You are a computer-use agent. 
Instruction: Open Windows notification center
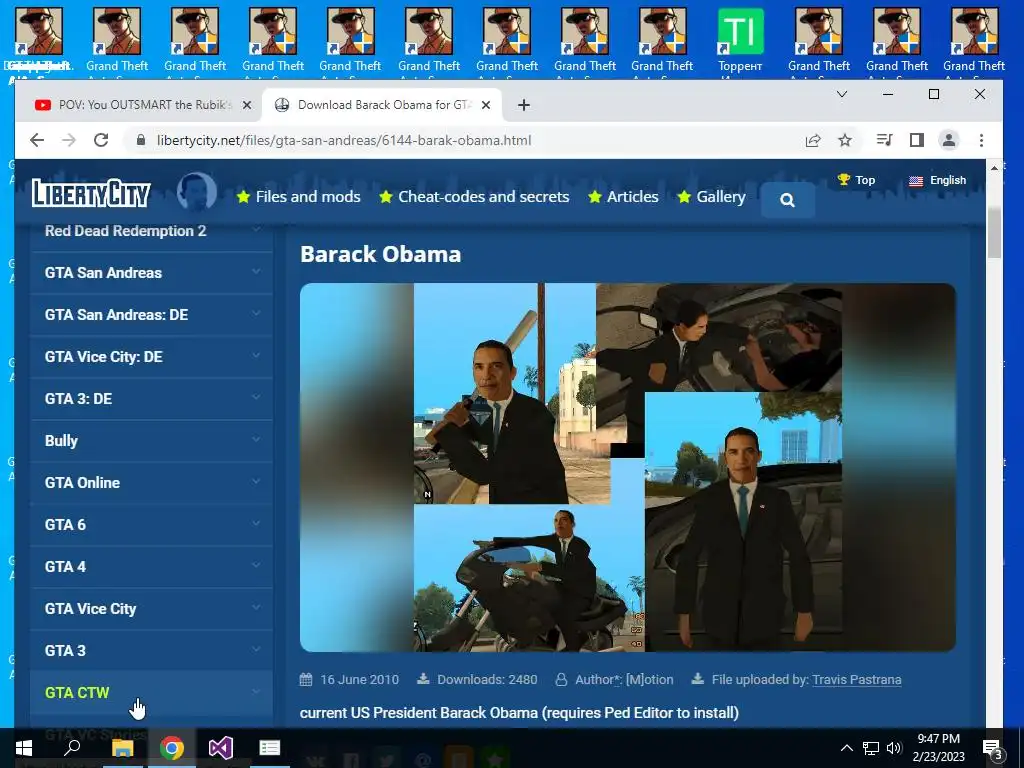992,748
